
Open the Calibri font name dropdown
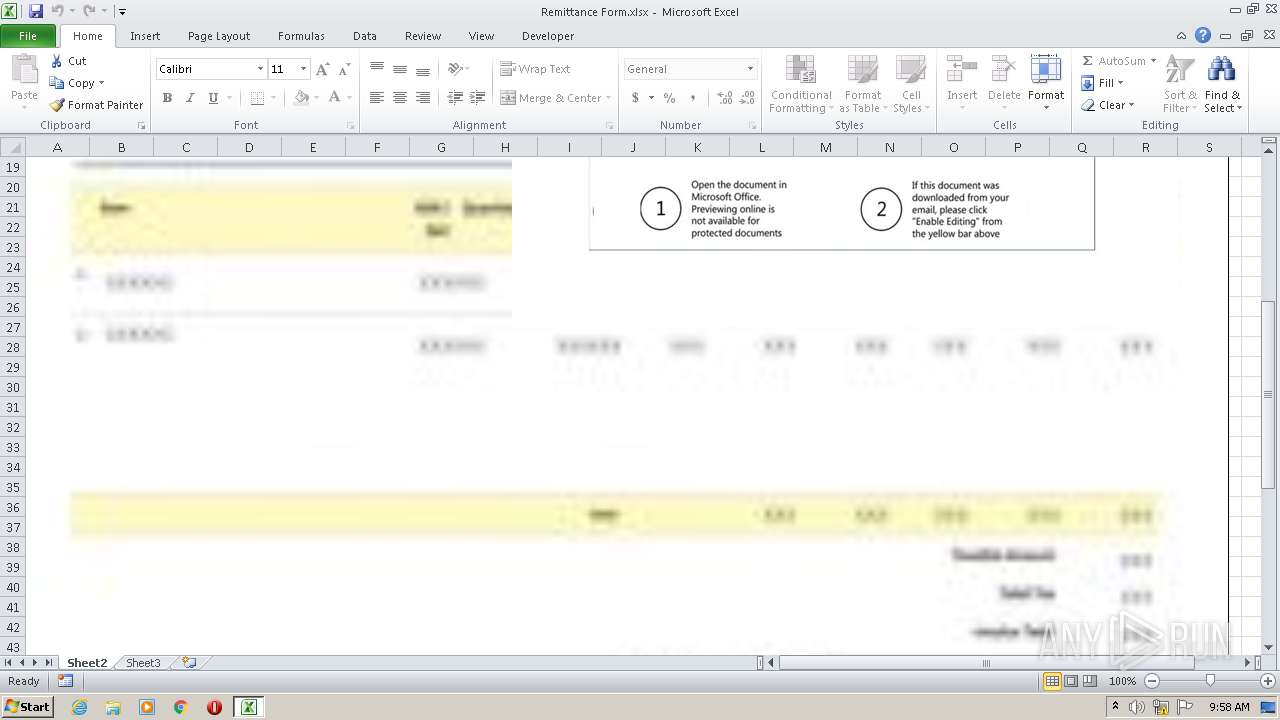260,69
